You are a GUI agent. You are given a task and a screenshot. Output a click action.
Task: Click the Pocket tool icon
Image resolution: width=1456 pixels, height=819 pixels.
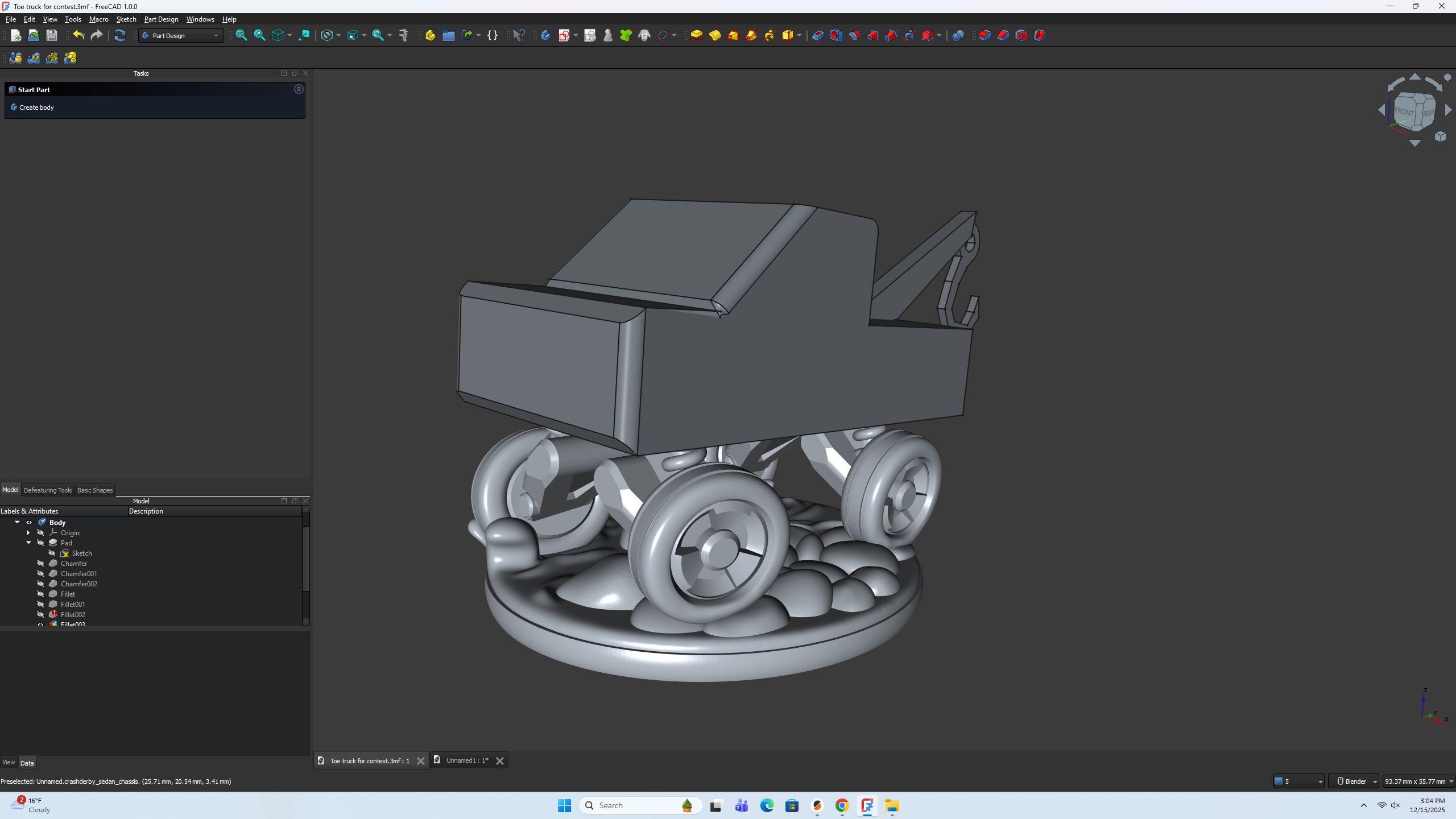point(818,35)
